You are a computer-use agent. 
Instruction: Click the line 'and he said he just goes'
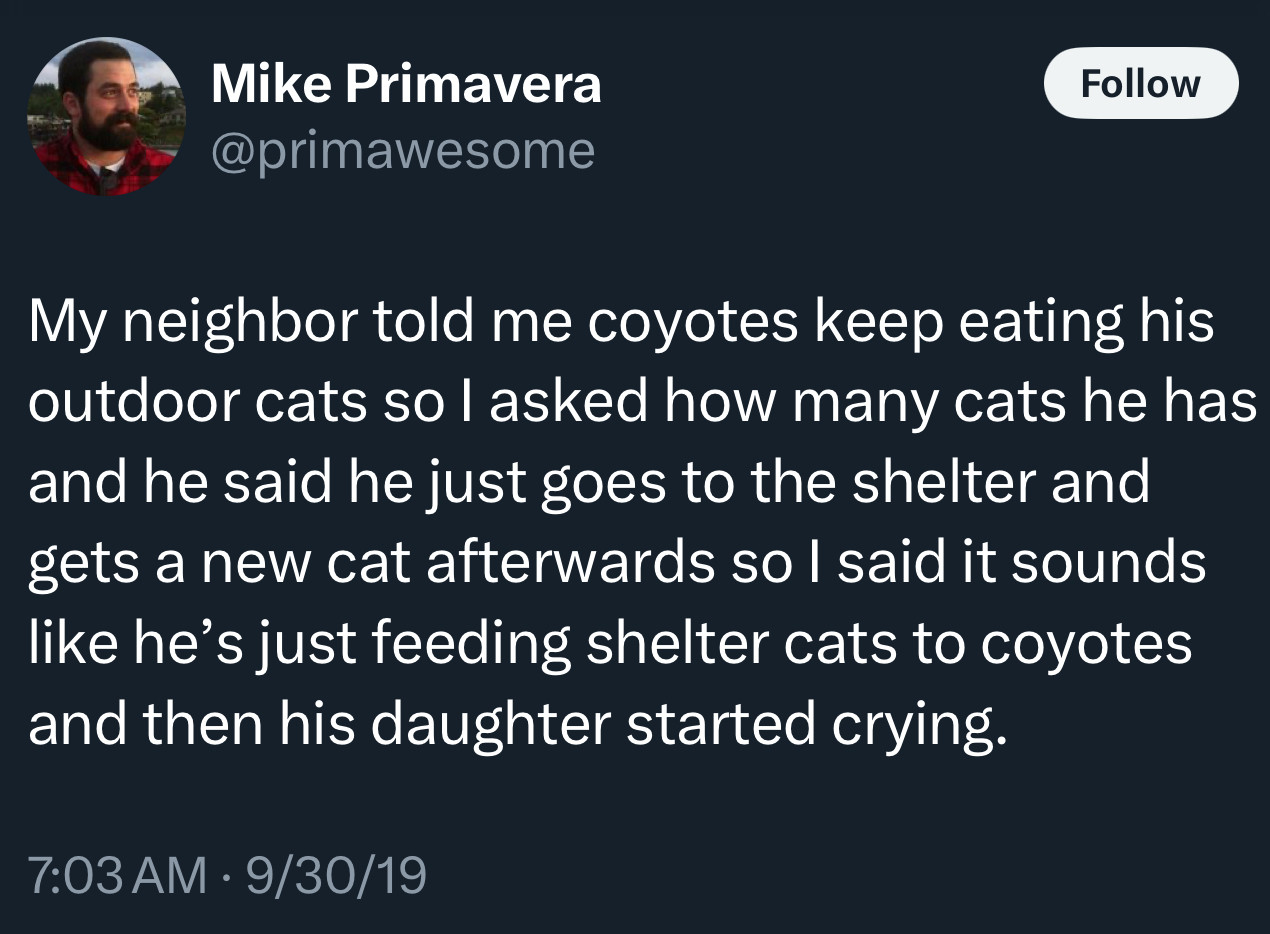tap(589, 484)
